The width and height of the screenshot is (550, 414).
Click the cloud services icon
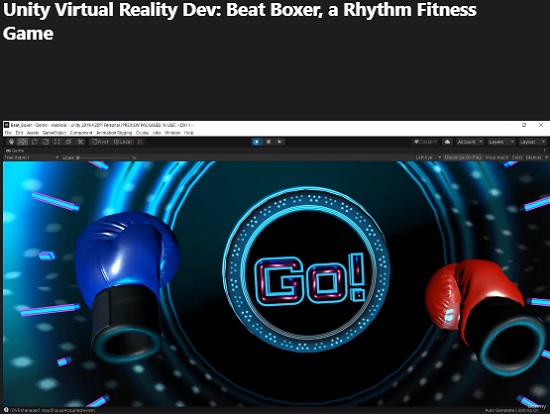coord(447,142)
